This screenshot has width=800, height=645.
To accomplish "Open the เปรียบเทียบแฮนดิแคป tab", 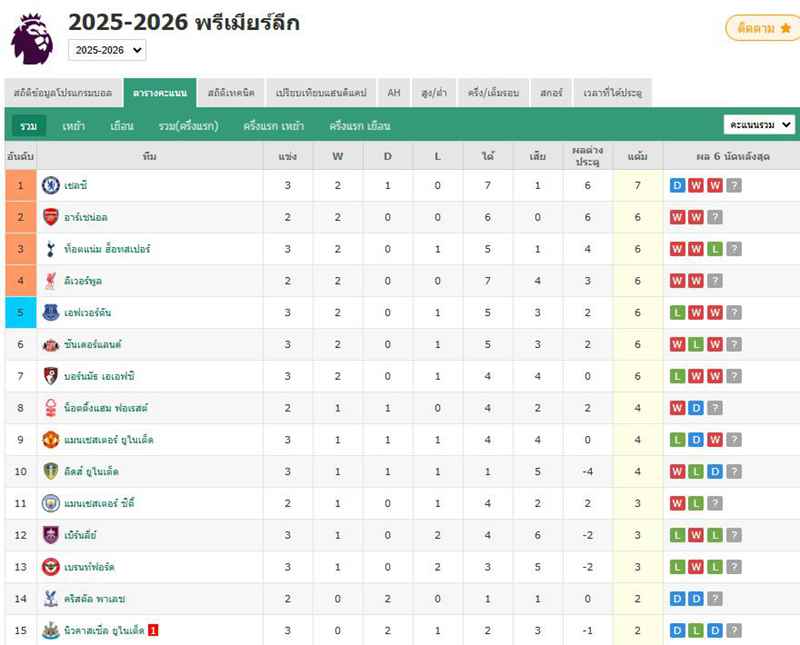I will [321, 93].
